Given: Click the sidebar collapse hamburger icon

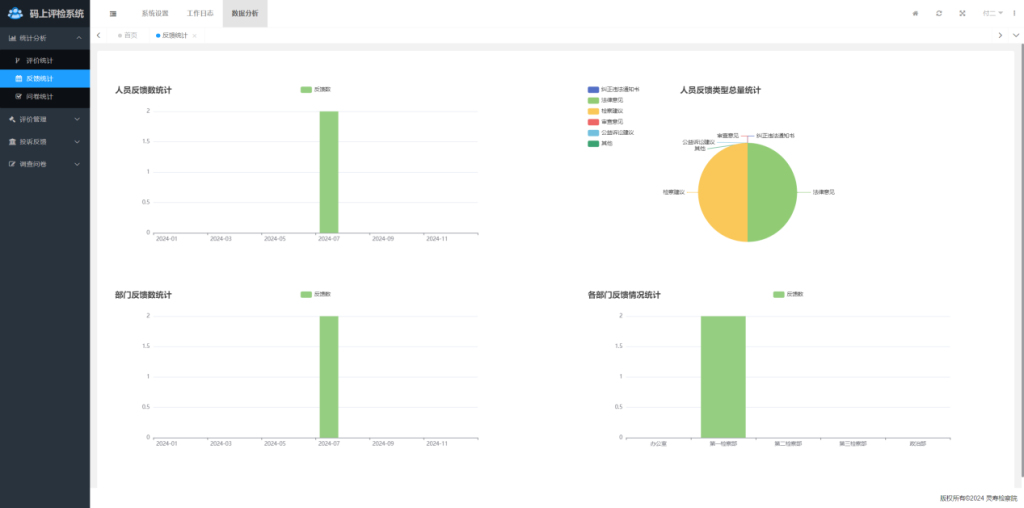Looking at the screenshot, I should [x=113, y=13].
